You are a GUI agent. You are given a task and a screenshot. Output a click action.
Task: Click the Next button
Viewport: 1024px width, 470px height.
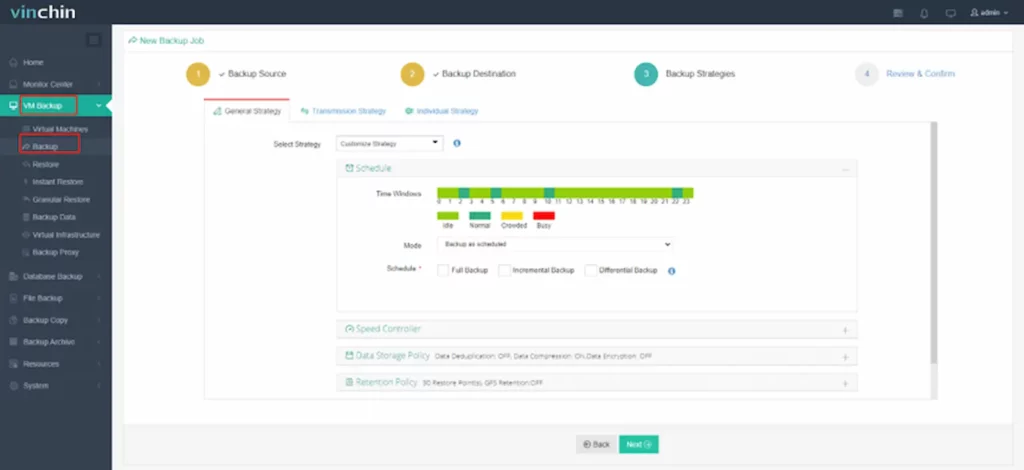[639, 445]
